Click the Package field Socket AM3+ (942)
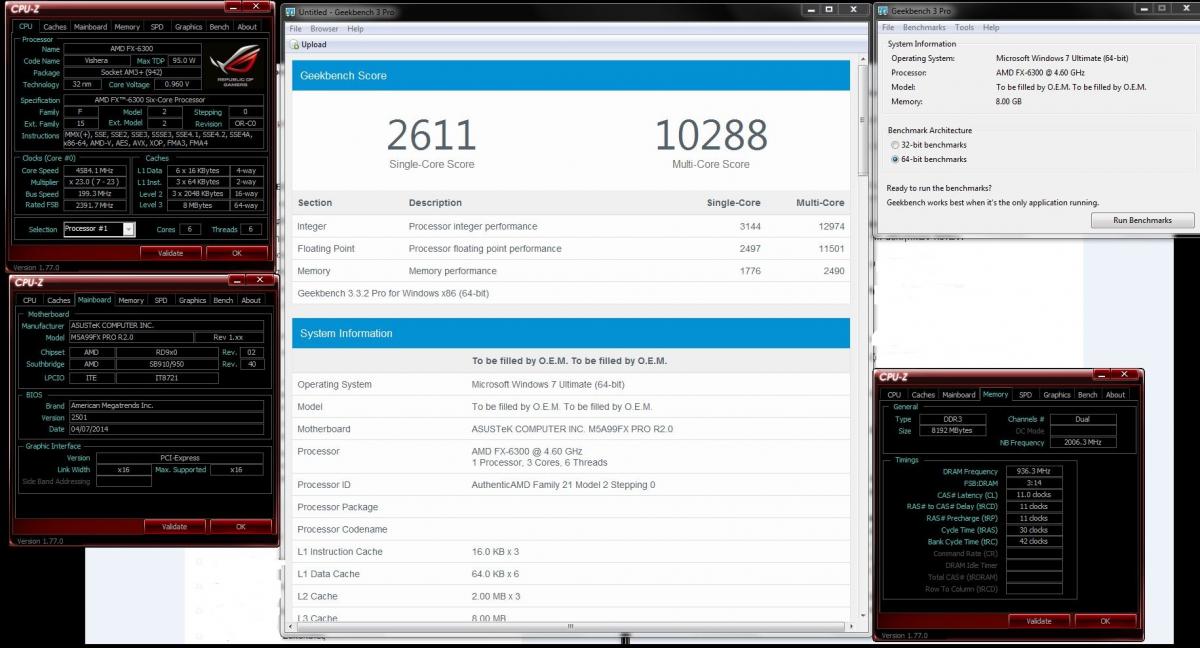 (132, 73)
